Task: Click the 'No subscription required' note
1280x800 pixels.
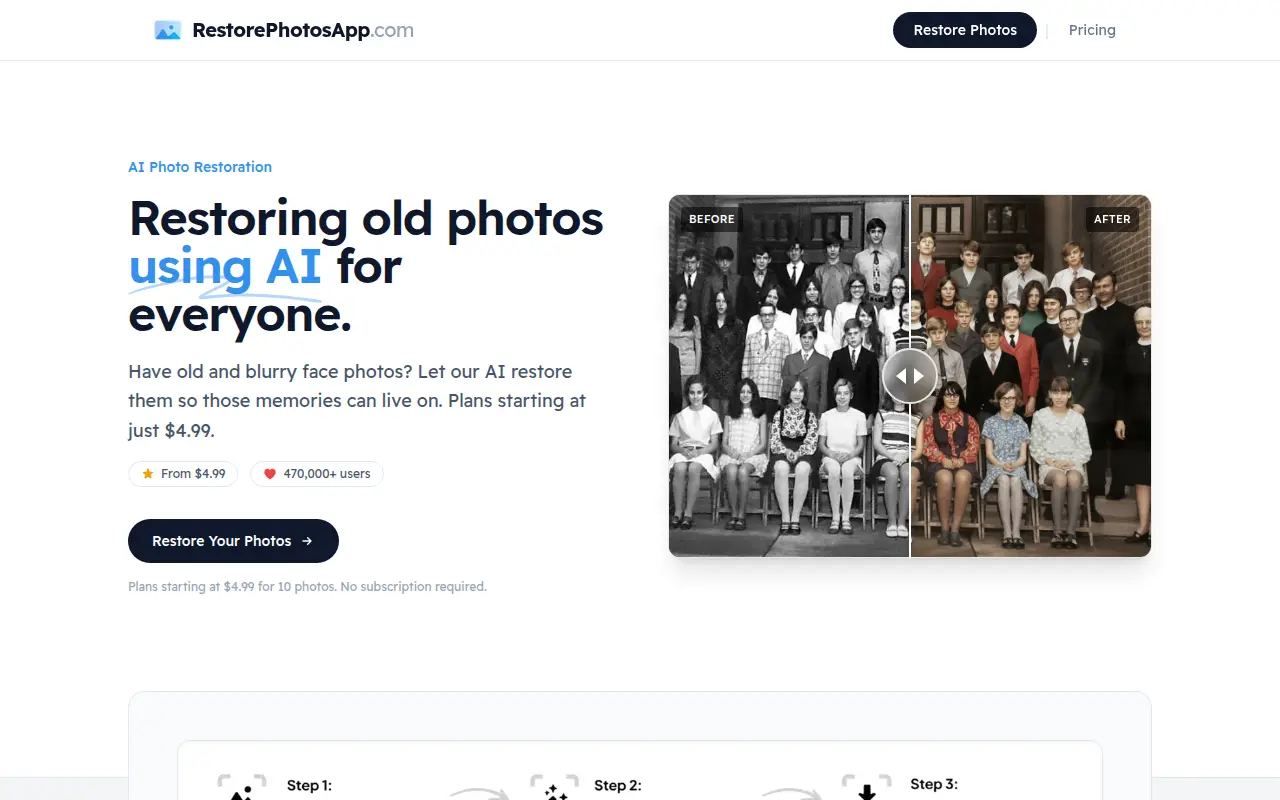Action: 413,587
